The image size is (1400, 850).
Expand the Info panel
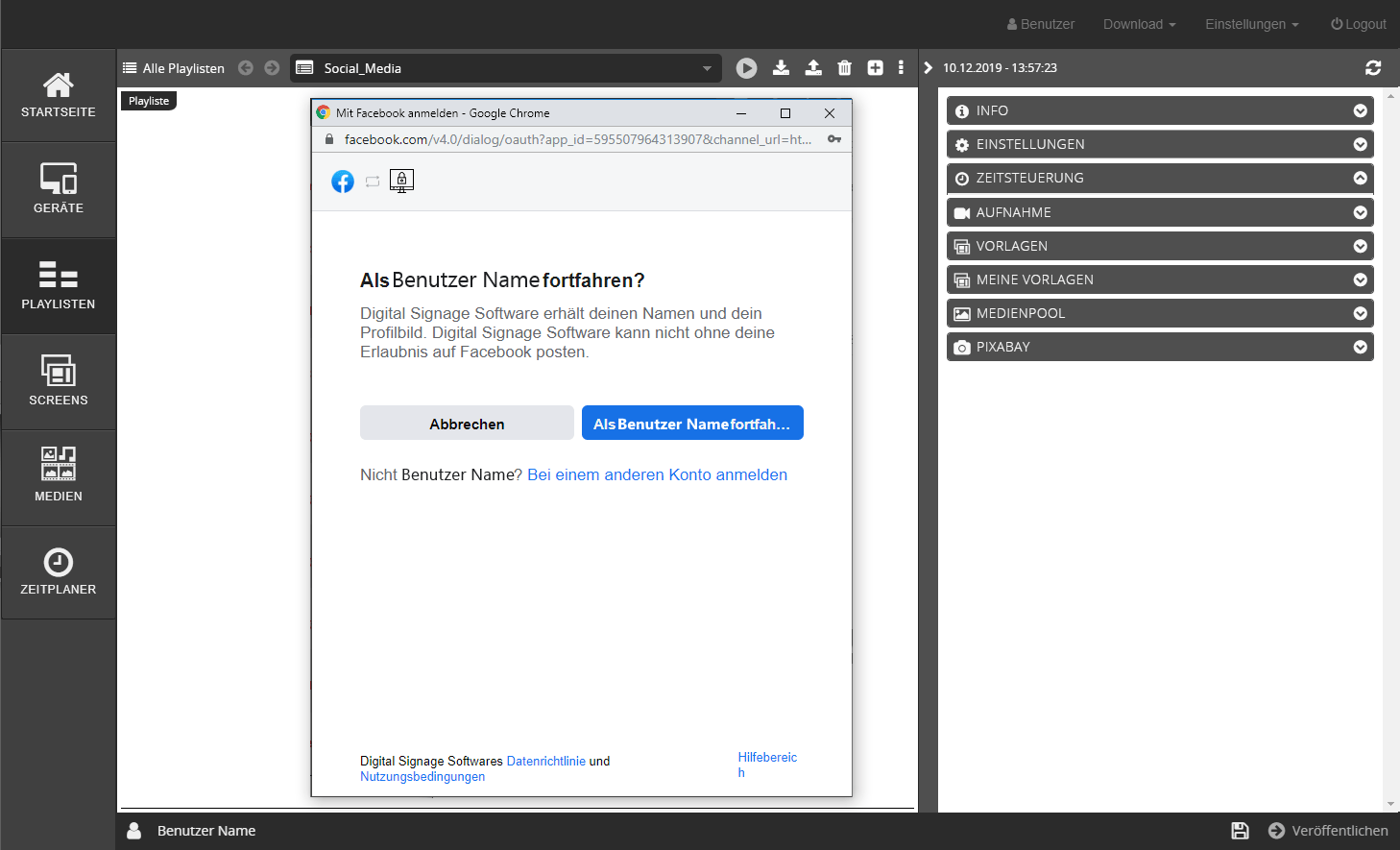pos(1360,110)
